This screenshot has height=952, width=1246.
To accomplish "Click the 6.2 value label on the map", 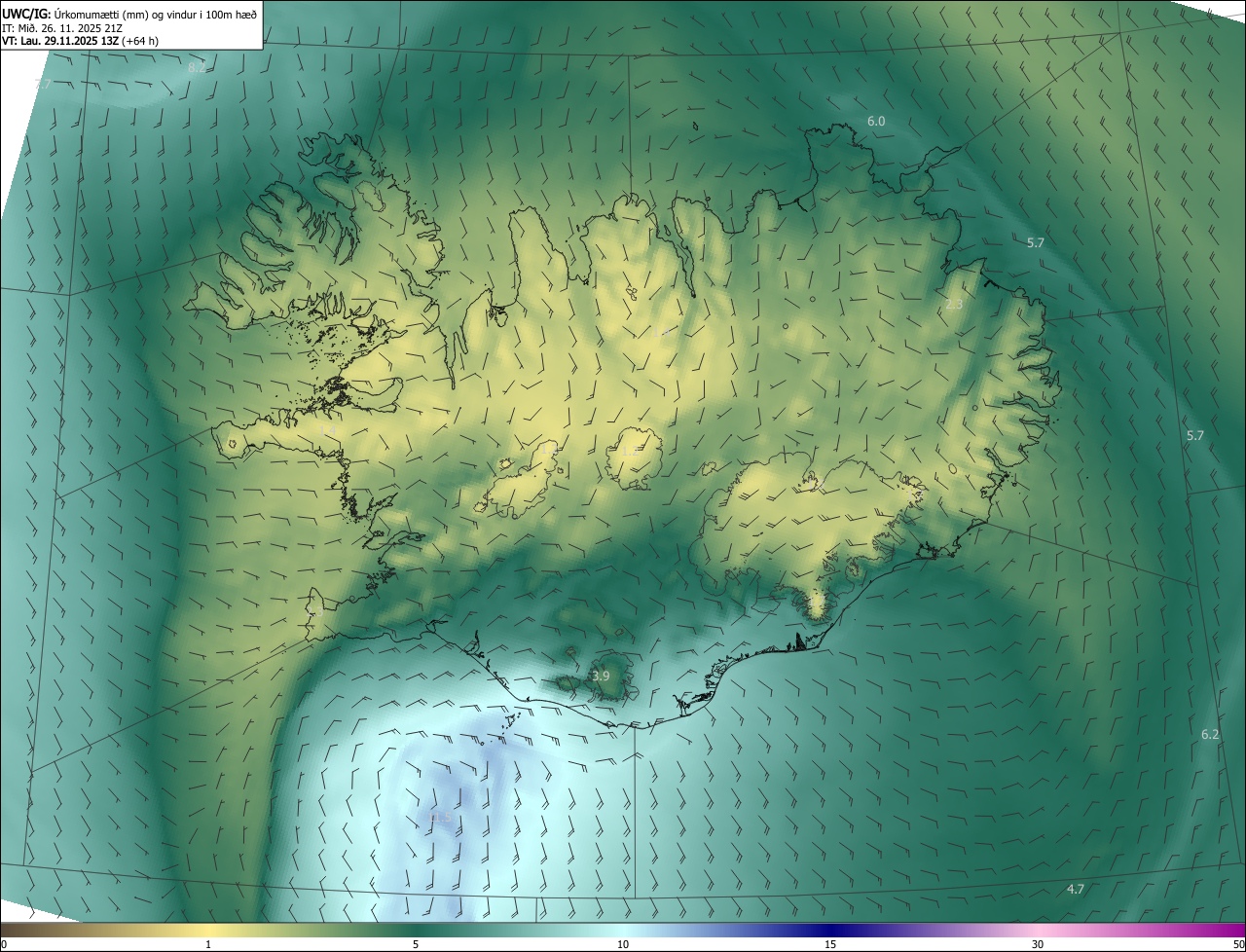I will coord(1210,734).
